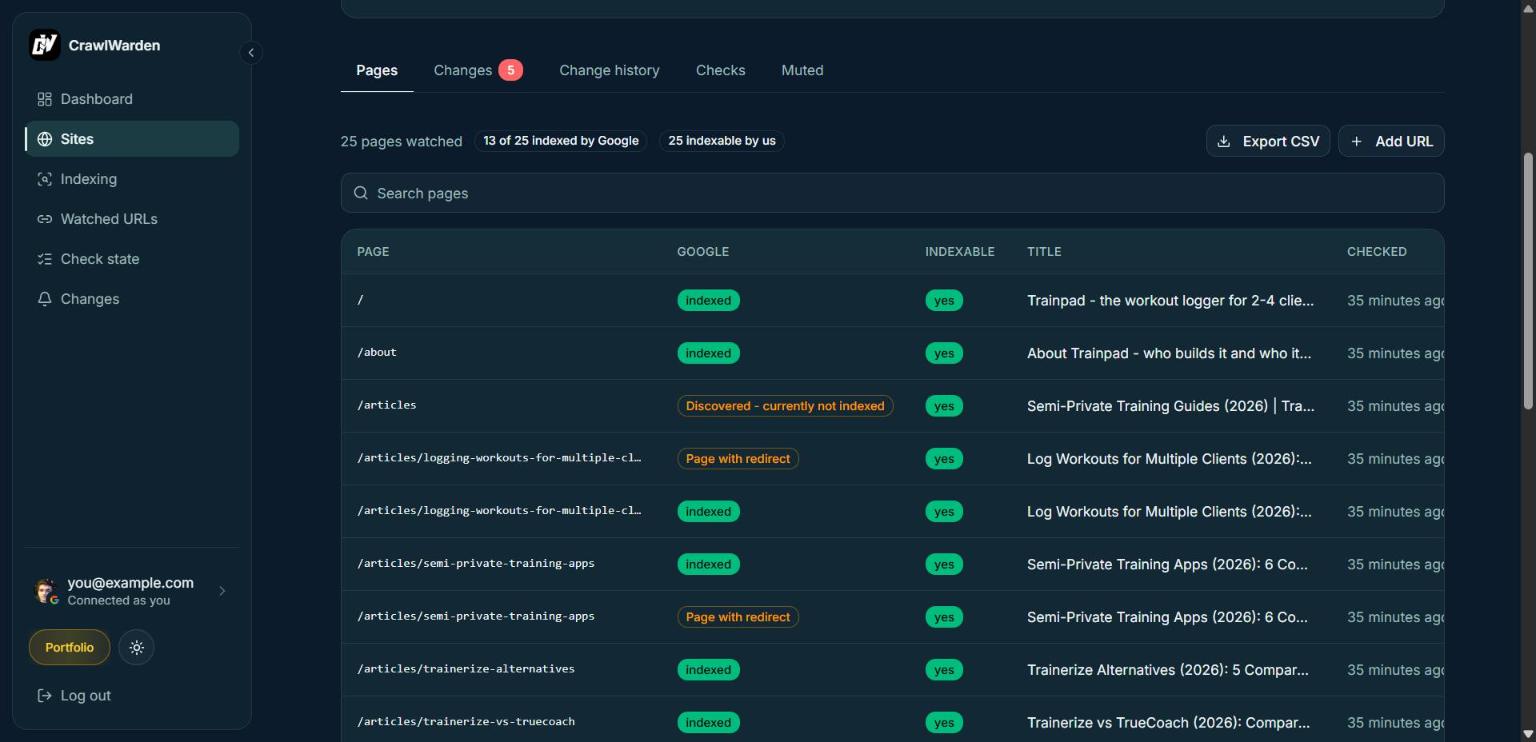Select the /about page path
The image size is (1536, 742).
tap(377, 352)
